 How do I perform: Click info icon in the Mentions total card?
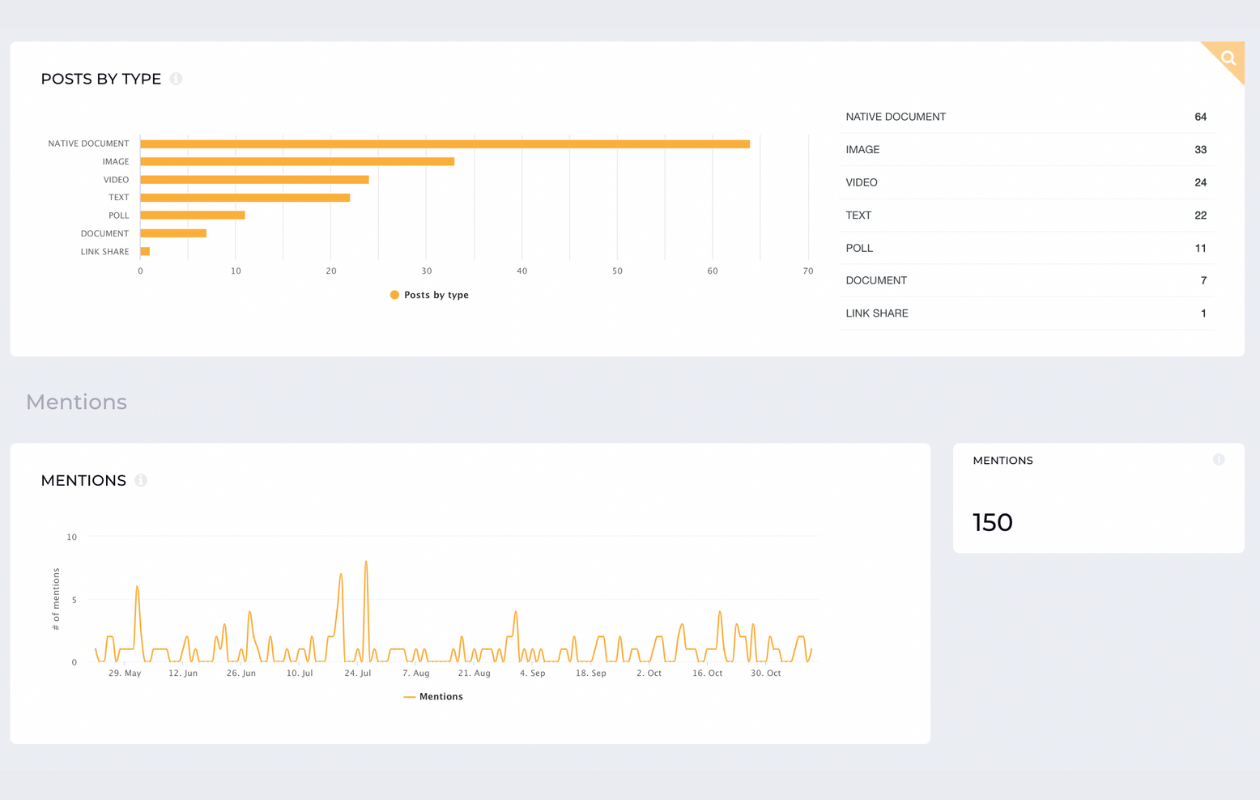(1218, 460)
